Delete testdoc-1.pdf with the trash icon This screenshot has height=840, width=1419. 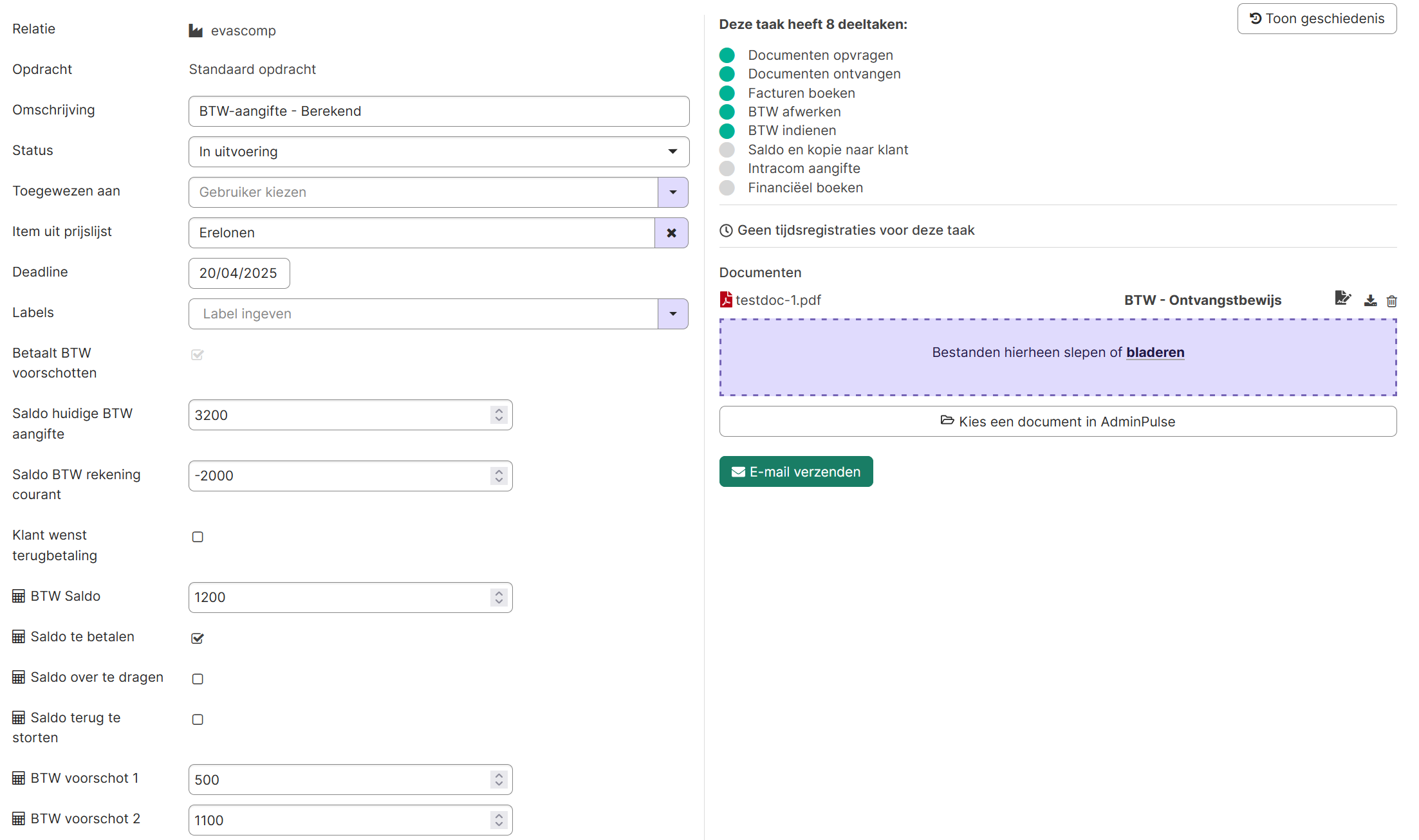[1391, 301]
